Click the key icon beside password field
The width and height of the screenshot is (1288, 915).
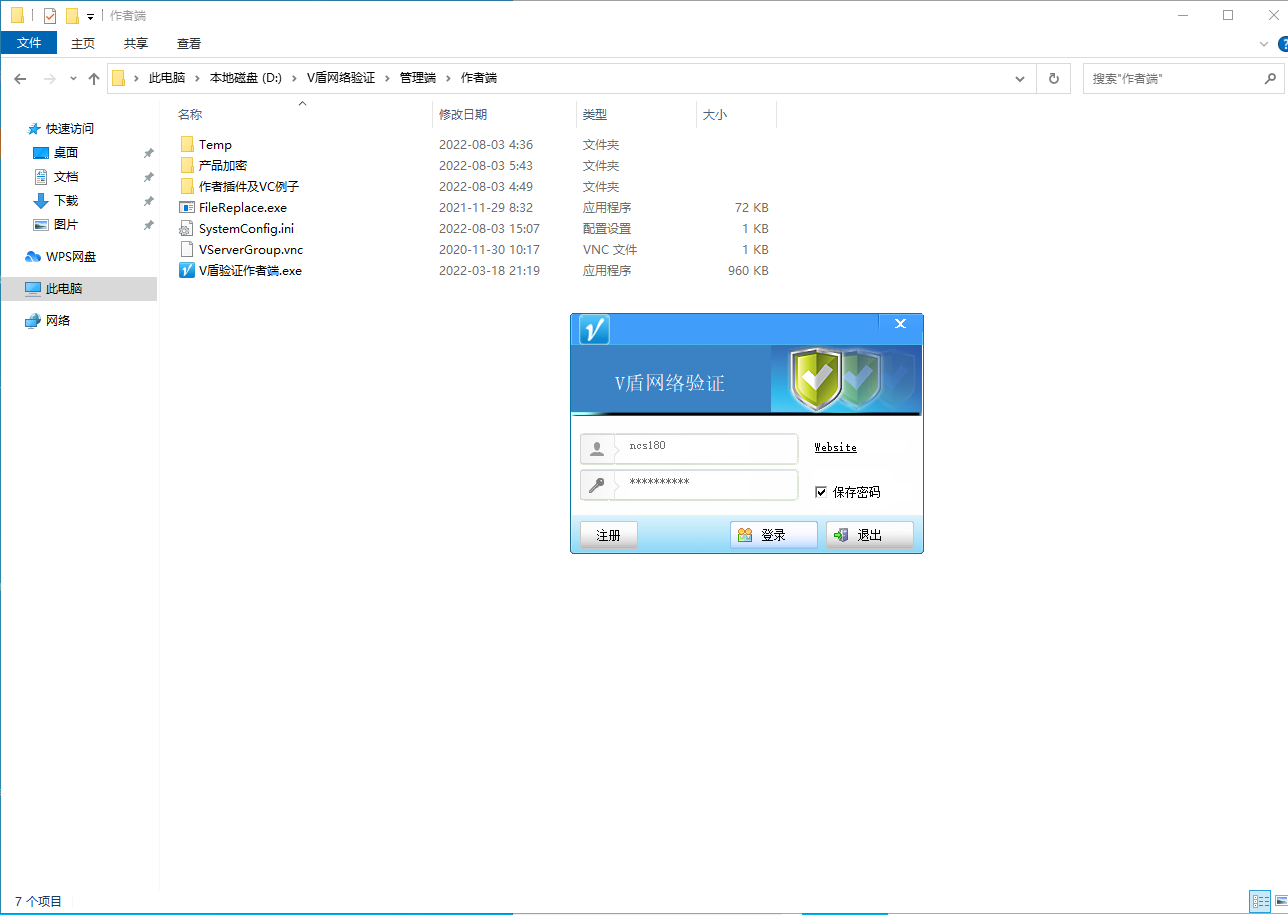coord(597,486)
